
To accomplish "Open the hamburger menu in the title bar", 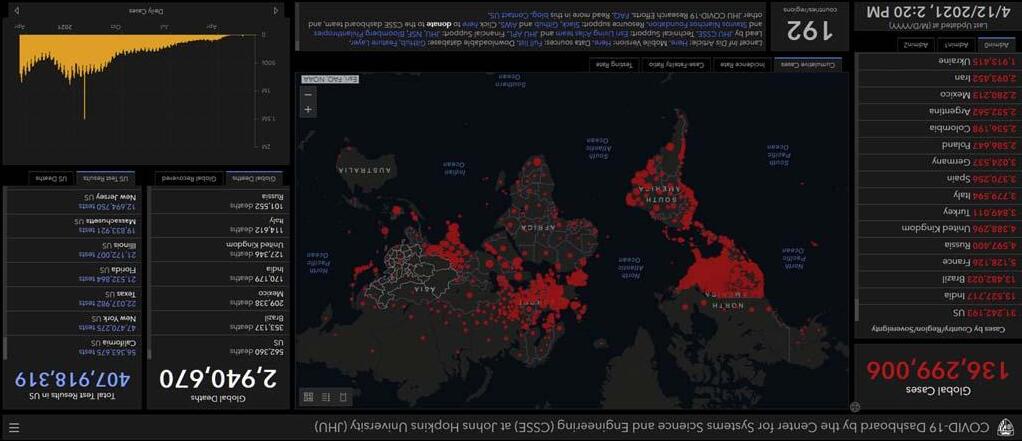I will tap(14, 428).
